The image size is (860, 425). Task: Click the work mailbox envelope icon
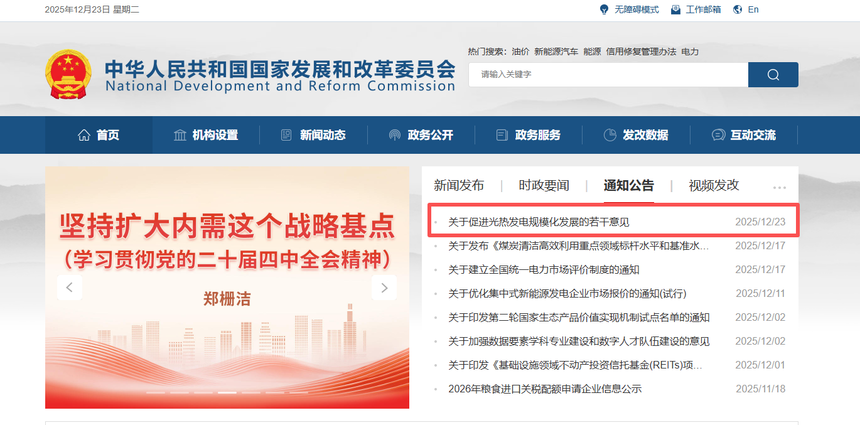[676, 9]
